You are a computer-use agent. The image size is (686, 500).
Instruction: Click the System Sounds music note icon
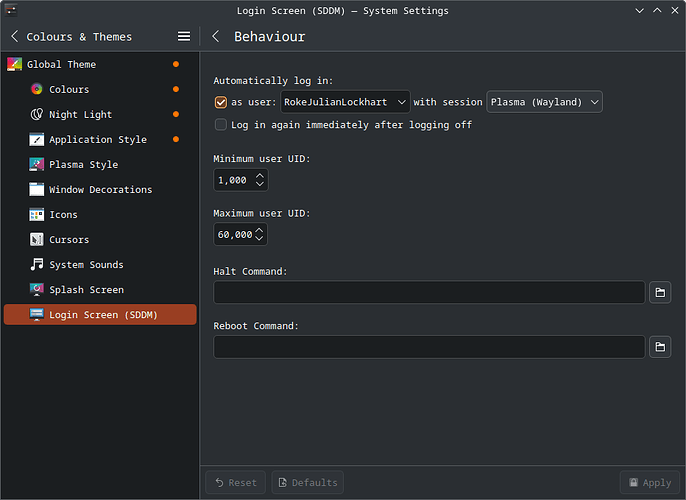pos(37,265)
